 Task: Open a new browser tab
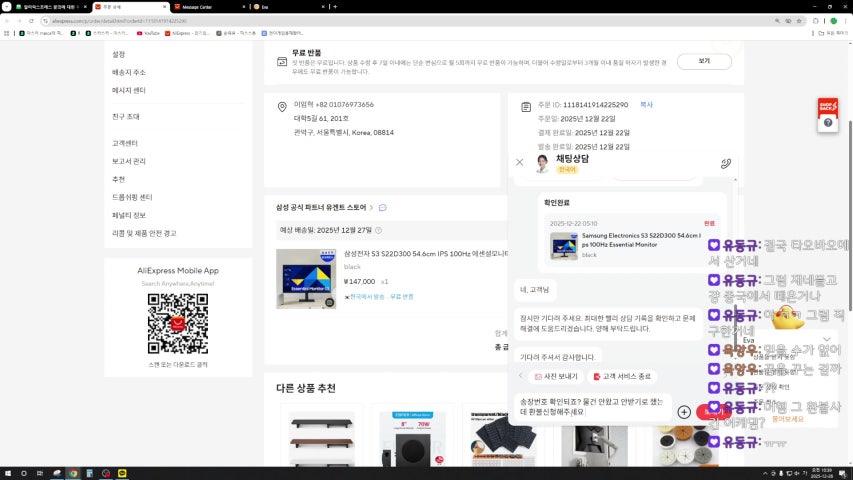335,7
